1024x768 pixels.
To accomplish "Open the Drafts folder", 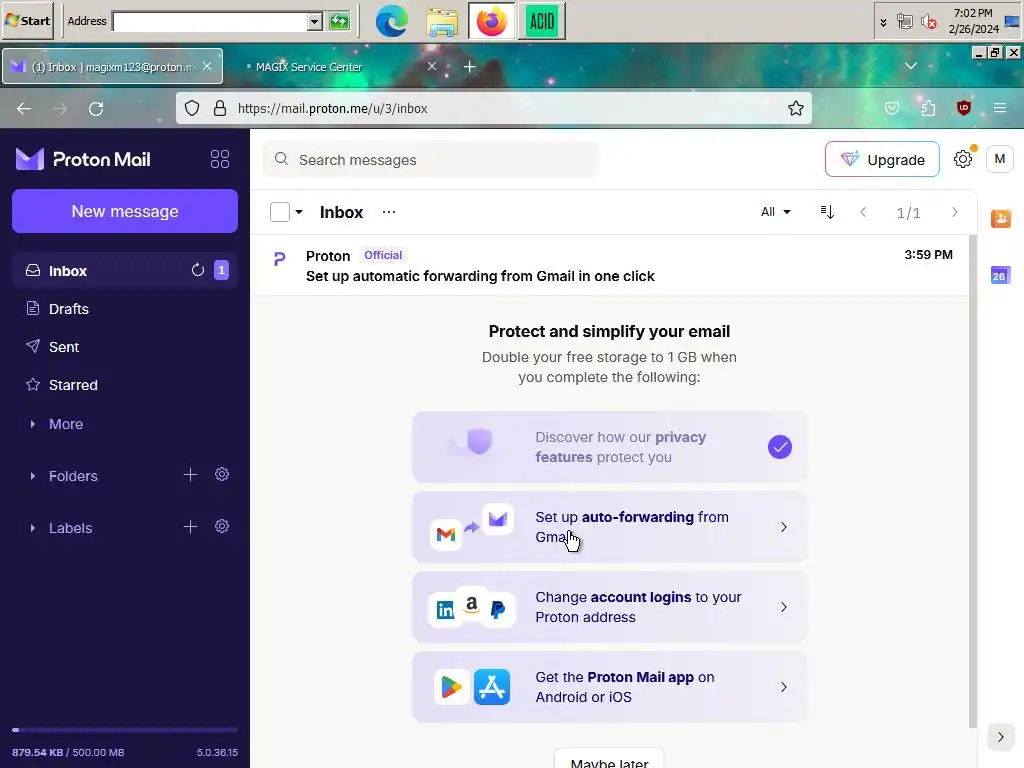I will coord(124,308).
